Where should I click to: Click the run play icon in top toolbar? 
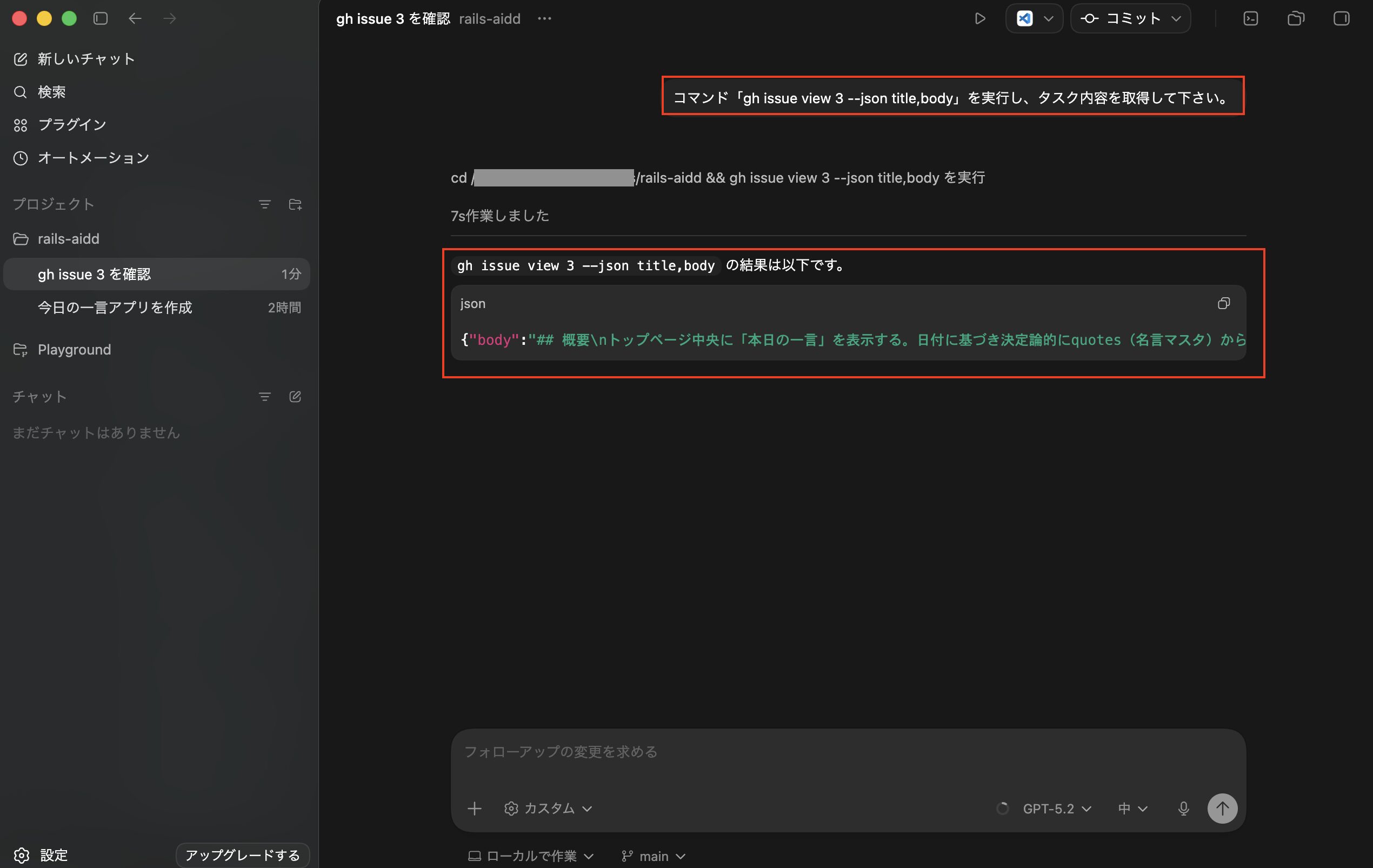tap(979, 19)
